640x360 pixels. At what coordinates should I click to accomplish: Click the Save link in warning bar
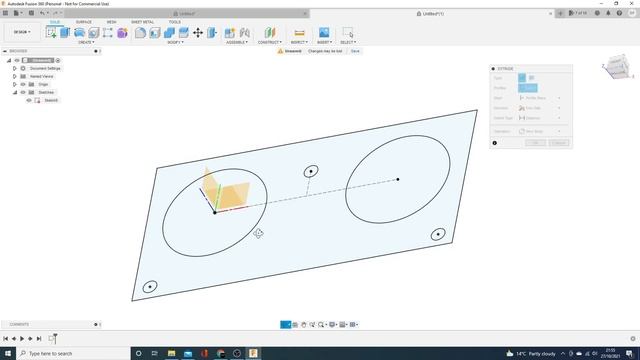pyautogui.click(x=355, y=51)
